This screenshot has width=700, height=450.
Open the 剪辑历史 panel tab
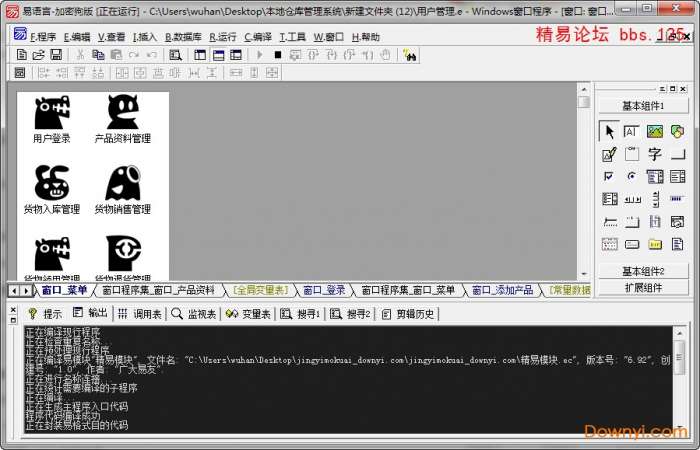click(408, 314)
